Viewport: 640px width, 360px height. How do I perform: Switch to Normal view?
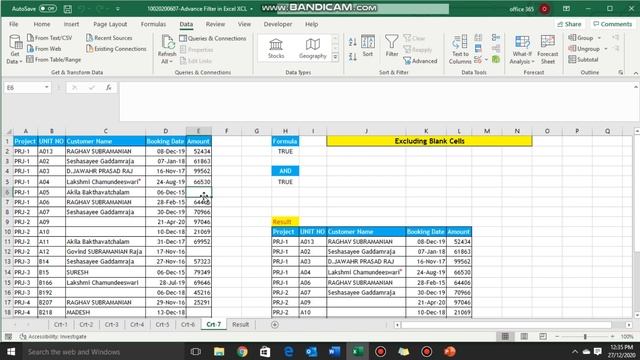pos(505,336)
